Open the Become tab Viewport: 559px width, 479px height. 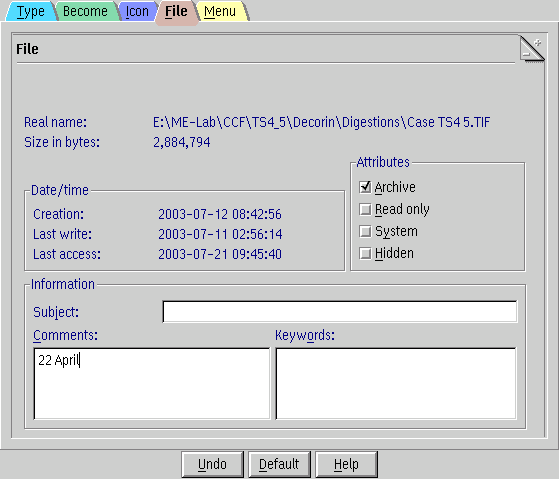86,11
